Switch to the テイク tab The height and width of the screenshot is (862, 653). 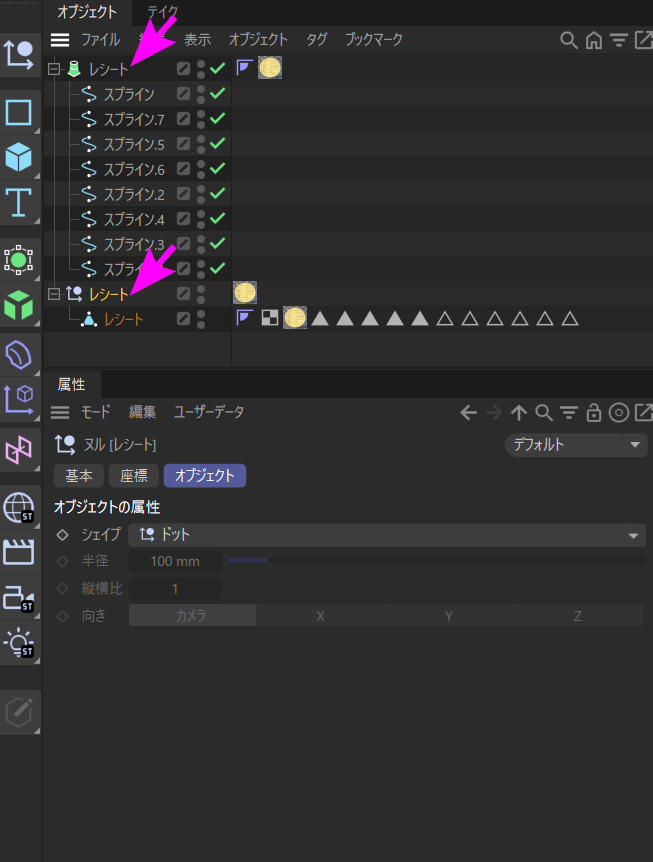tap(162, 12)
